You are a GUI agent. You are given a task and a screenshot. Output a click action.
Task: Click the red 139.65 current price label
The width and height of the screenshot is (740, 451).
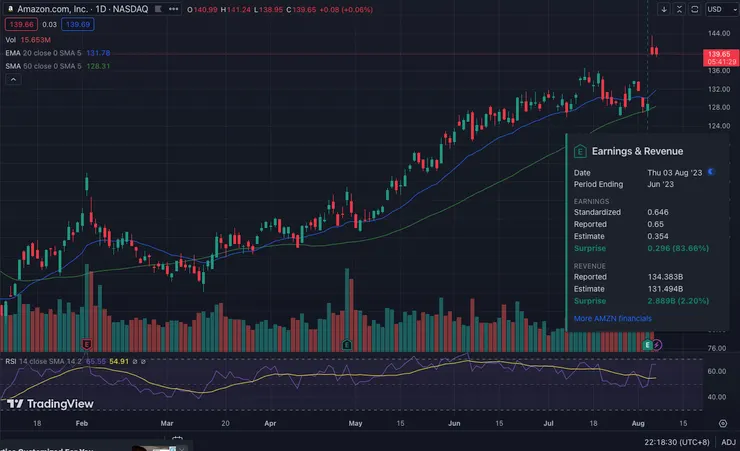(x=721, y=58)
